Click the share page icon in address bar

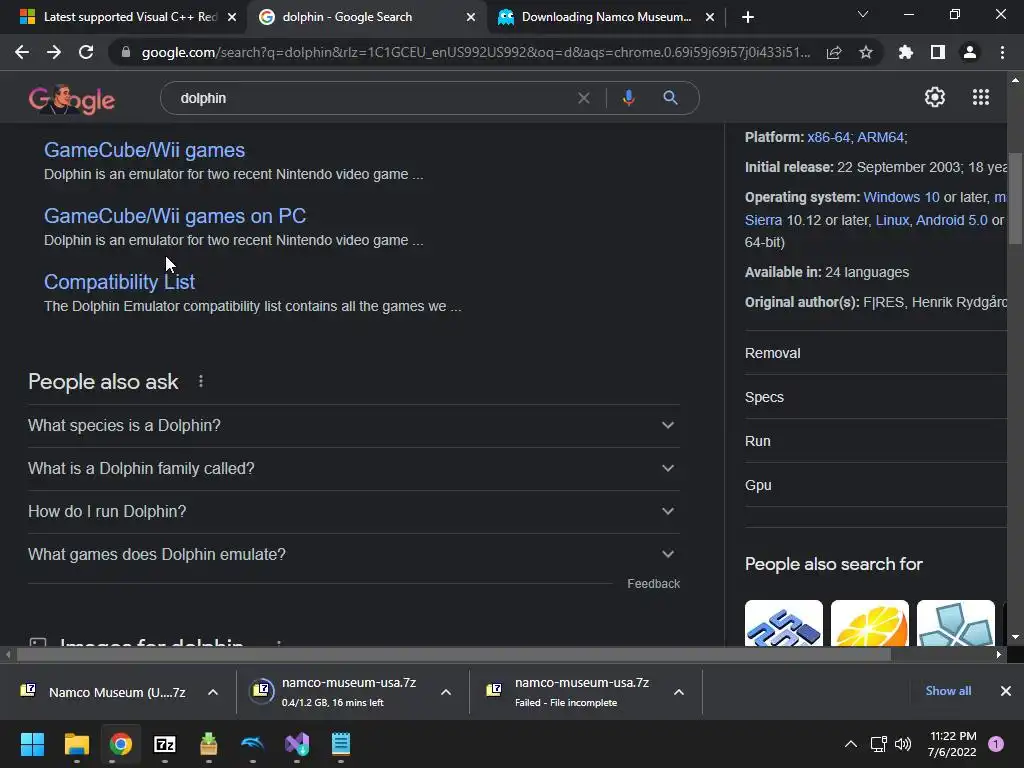click(x=834, y=52)
